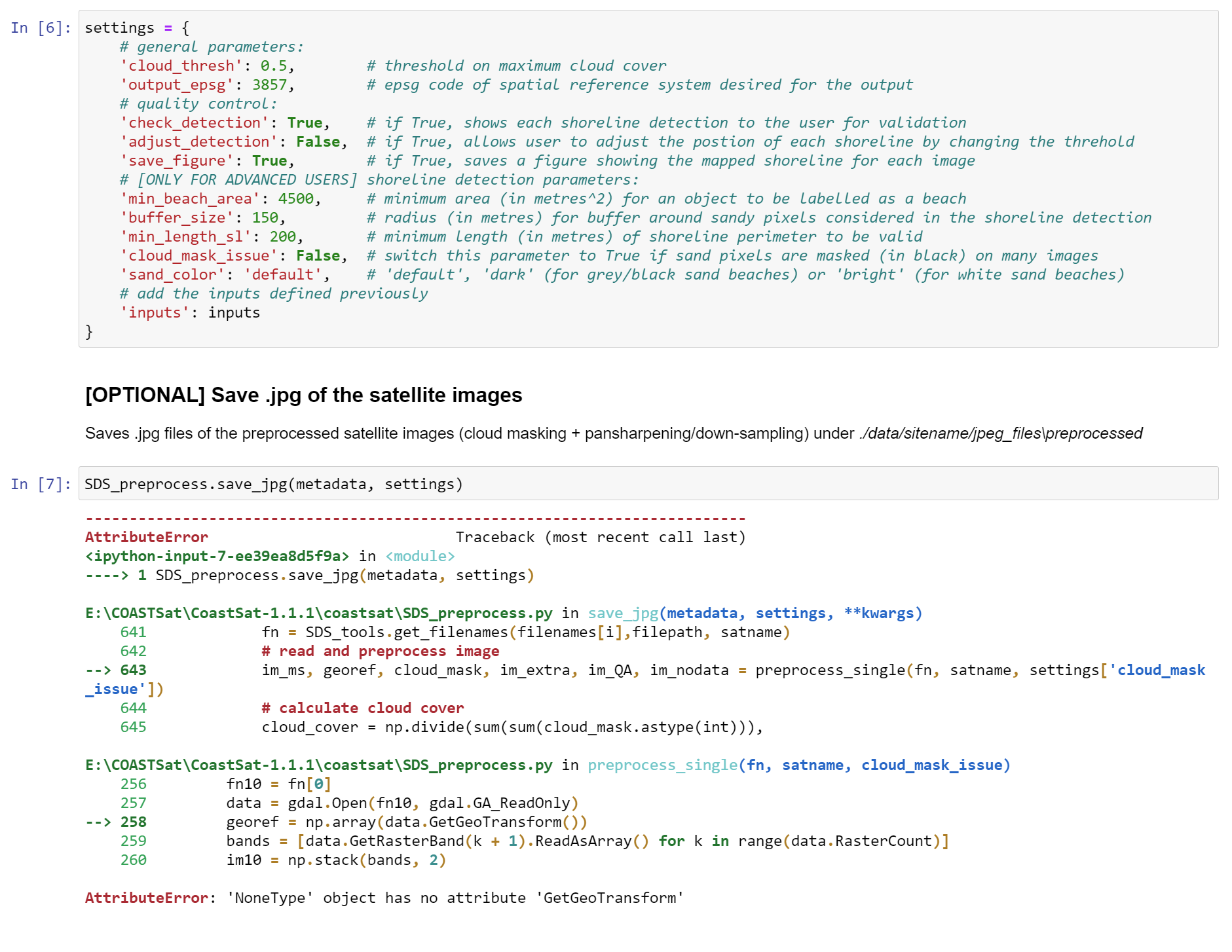Click "Traceback (most recent call last)" text
Screen dimensions: 1232x952
coord(601,537)
